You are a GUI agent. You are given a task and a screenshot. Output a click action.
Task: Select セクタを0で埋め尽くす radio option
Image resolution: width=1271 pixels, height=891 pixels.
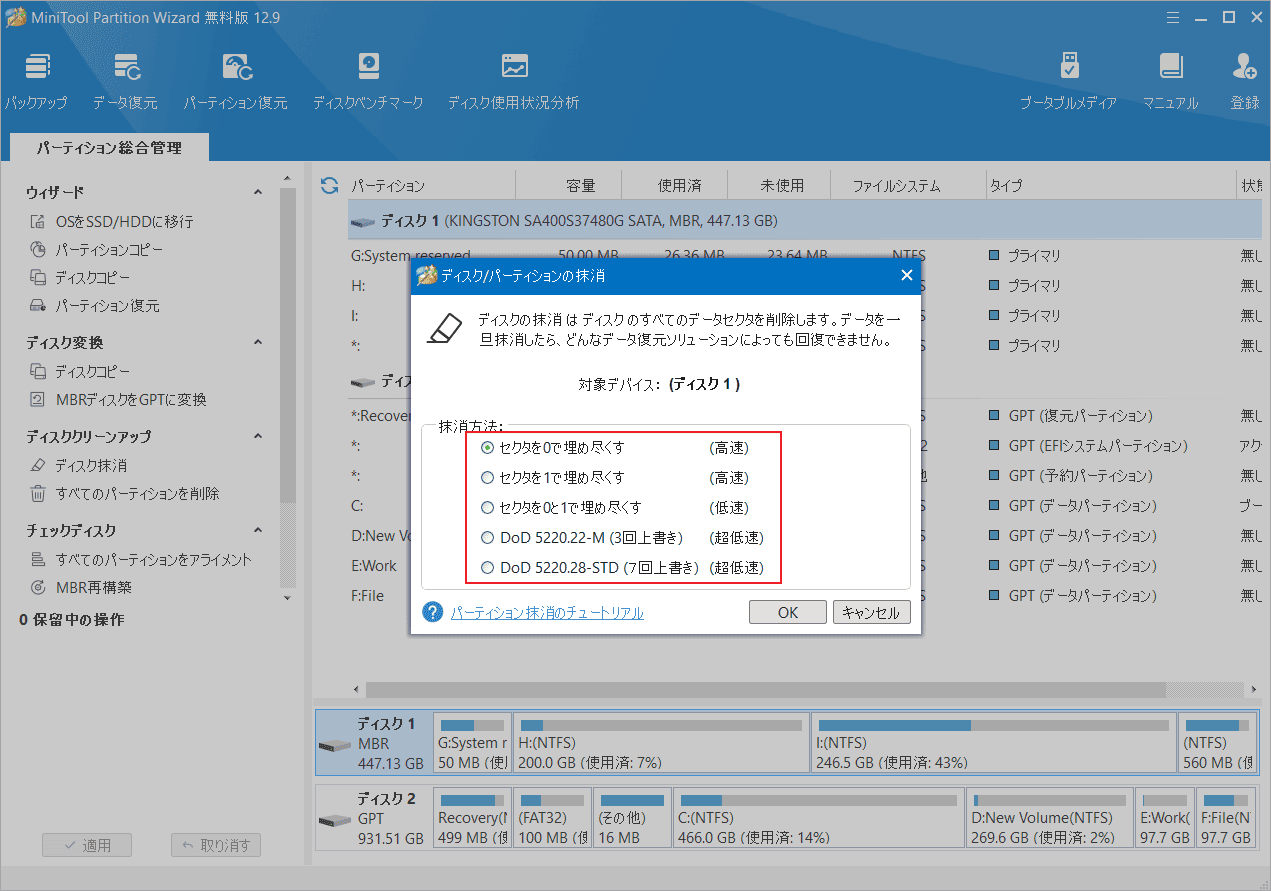click(488, 448)
